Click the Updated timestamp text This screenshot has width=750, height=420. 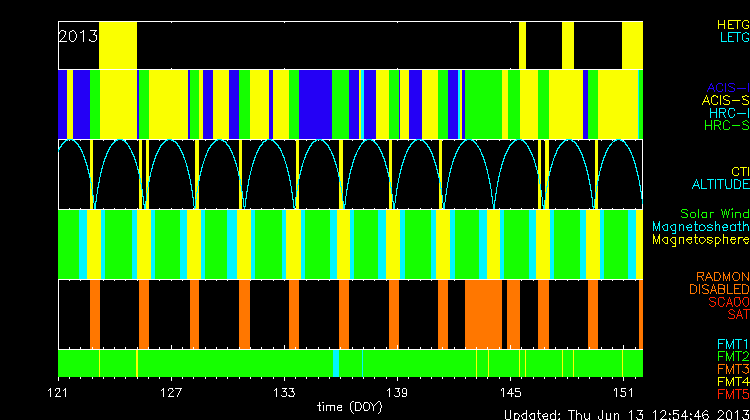(625, 413)
